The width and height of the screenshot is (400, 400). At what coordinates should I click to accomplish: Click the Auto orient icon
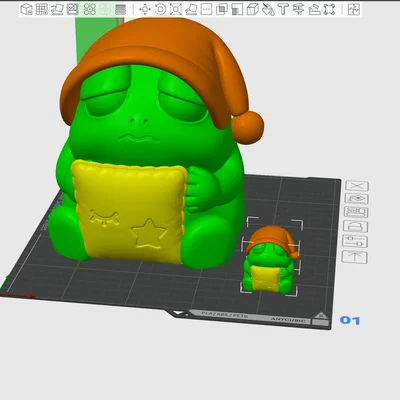57,9
